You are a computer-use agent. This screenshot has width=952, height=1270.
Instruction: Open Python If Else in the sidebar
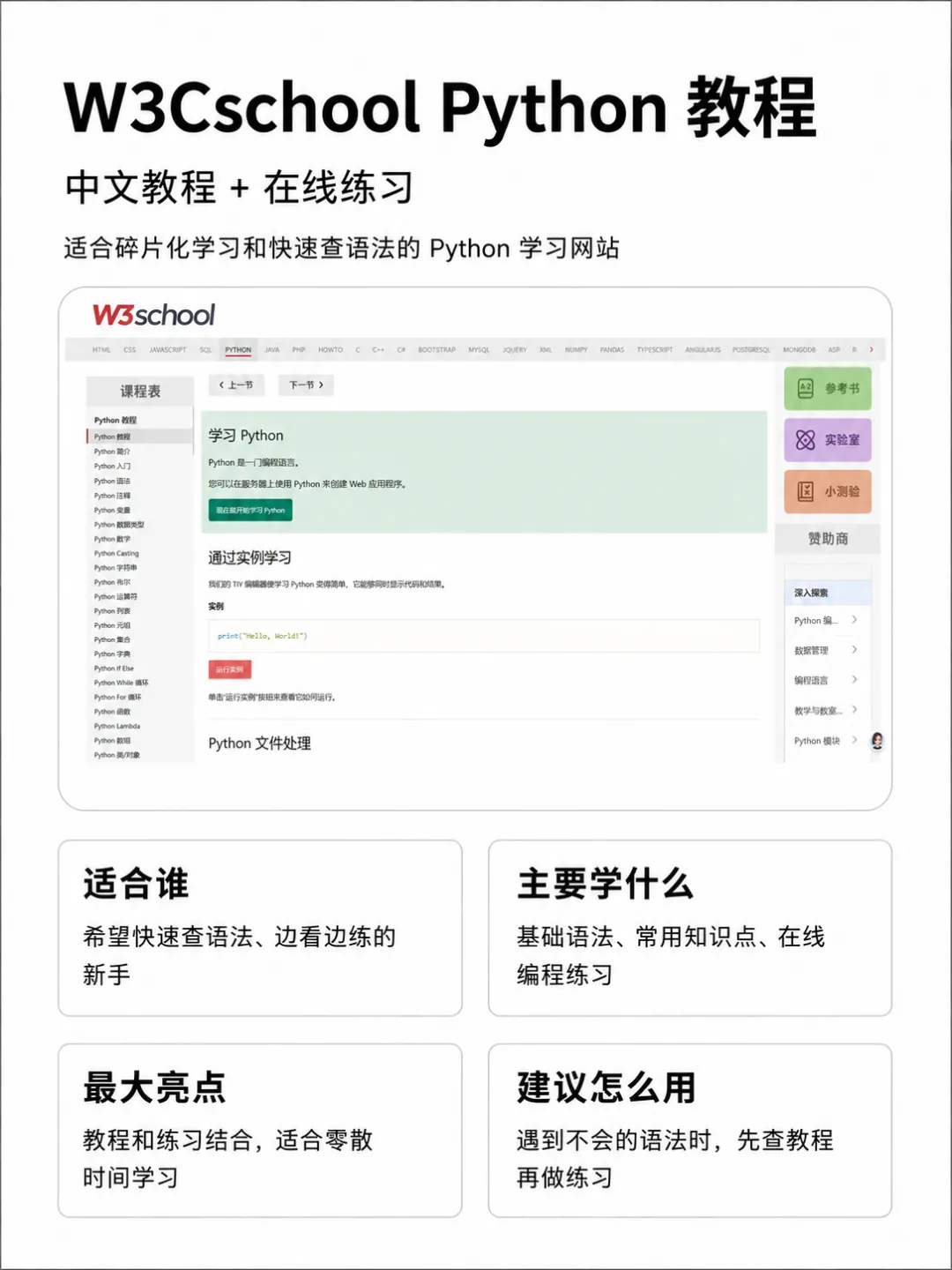(x=114, y=669)
